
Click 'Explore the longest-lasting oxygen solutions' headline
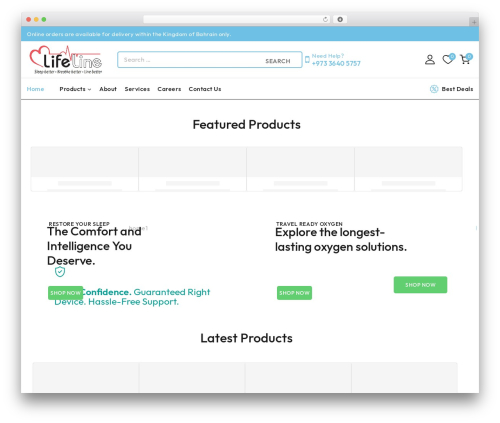point(341,239)
